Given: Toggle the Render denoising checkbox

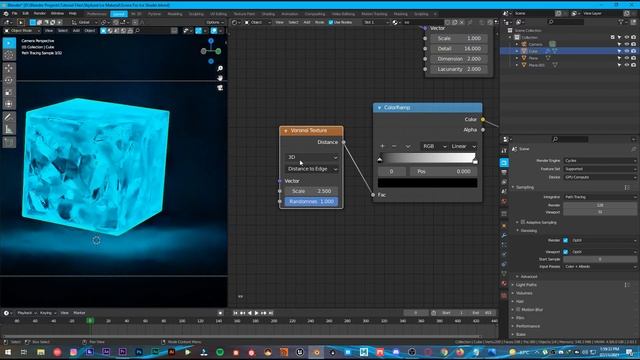Looking at the screenshot, I should [x=566, y=240].
